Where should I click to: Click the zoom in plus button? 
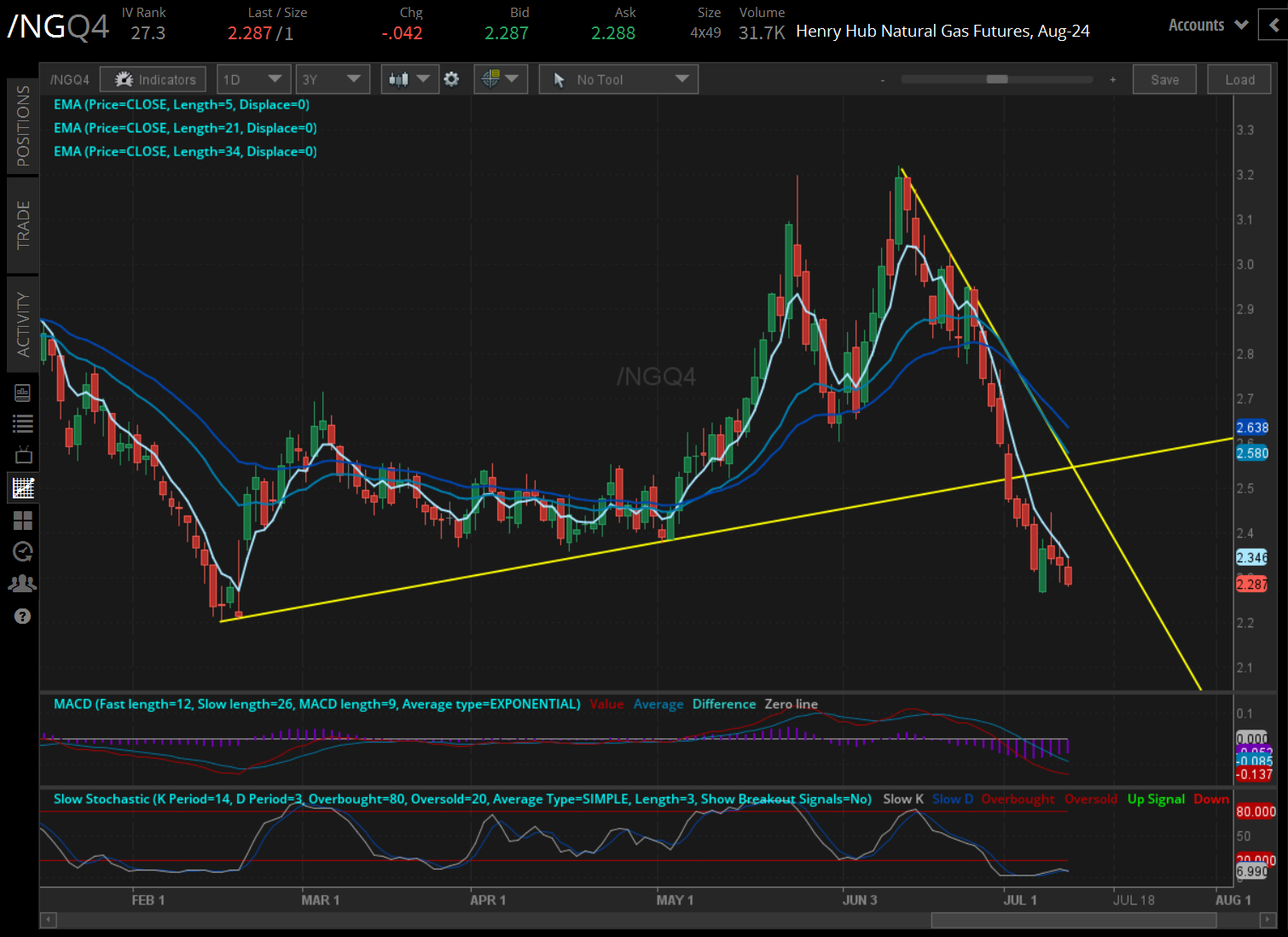[x=1112, y=79]
